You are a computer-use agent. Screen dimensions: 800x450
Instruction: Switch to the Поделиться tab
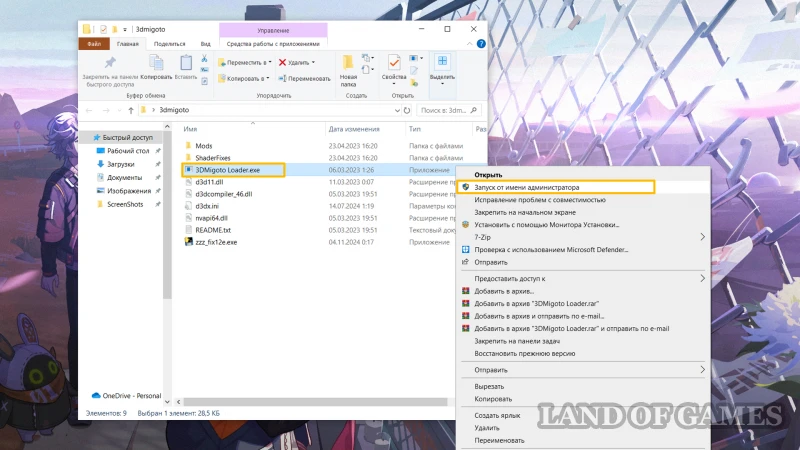[x=169, y=44]
